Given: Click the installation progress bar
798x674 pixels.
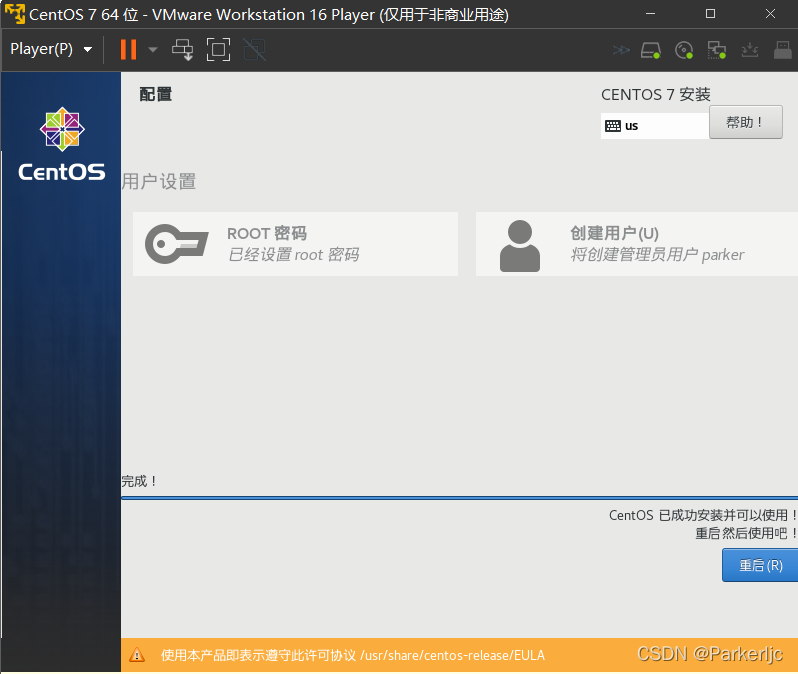Looking at the screenshot, I should (460, 498).
